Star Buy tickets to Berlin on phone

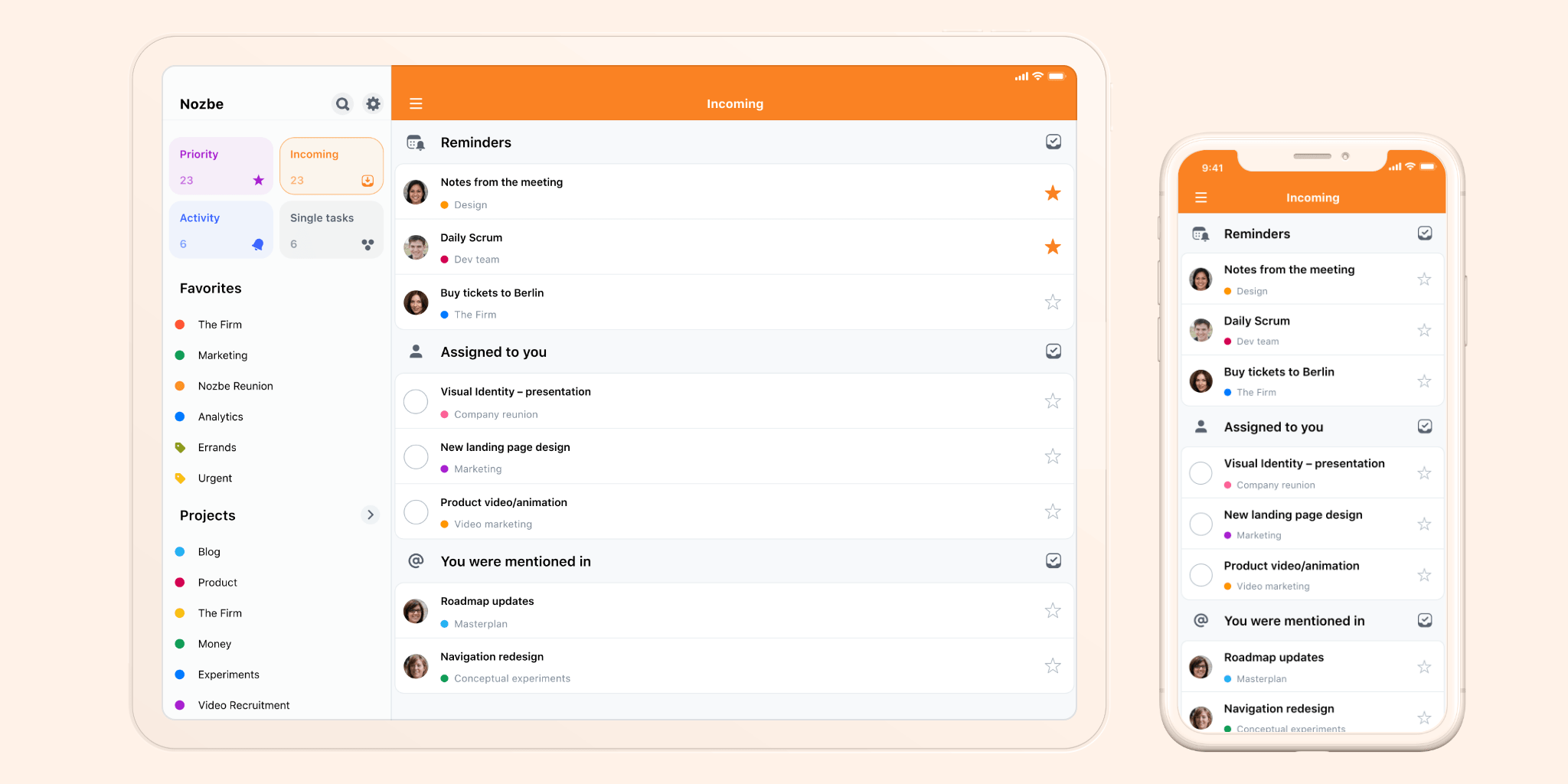pyautogui.click(x=1424, y=381)
